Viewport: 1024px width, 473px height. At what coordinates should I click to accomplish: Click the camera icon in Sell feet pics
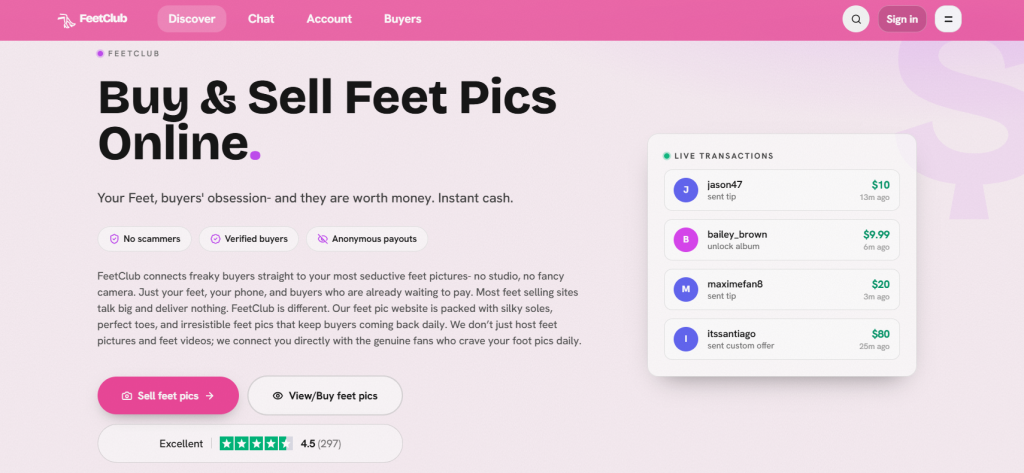click(127, 396)
